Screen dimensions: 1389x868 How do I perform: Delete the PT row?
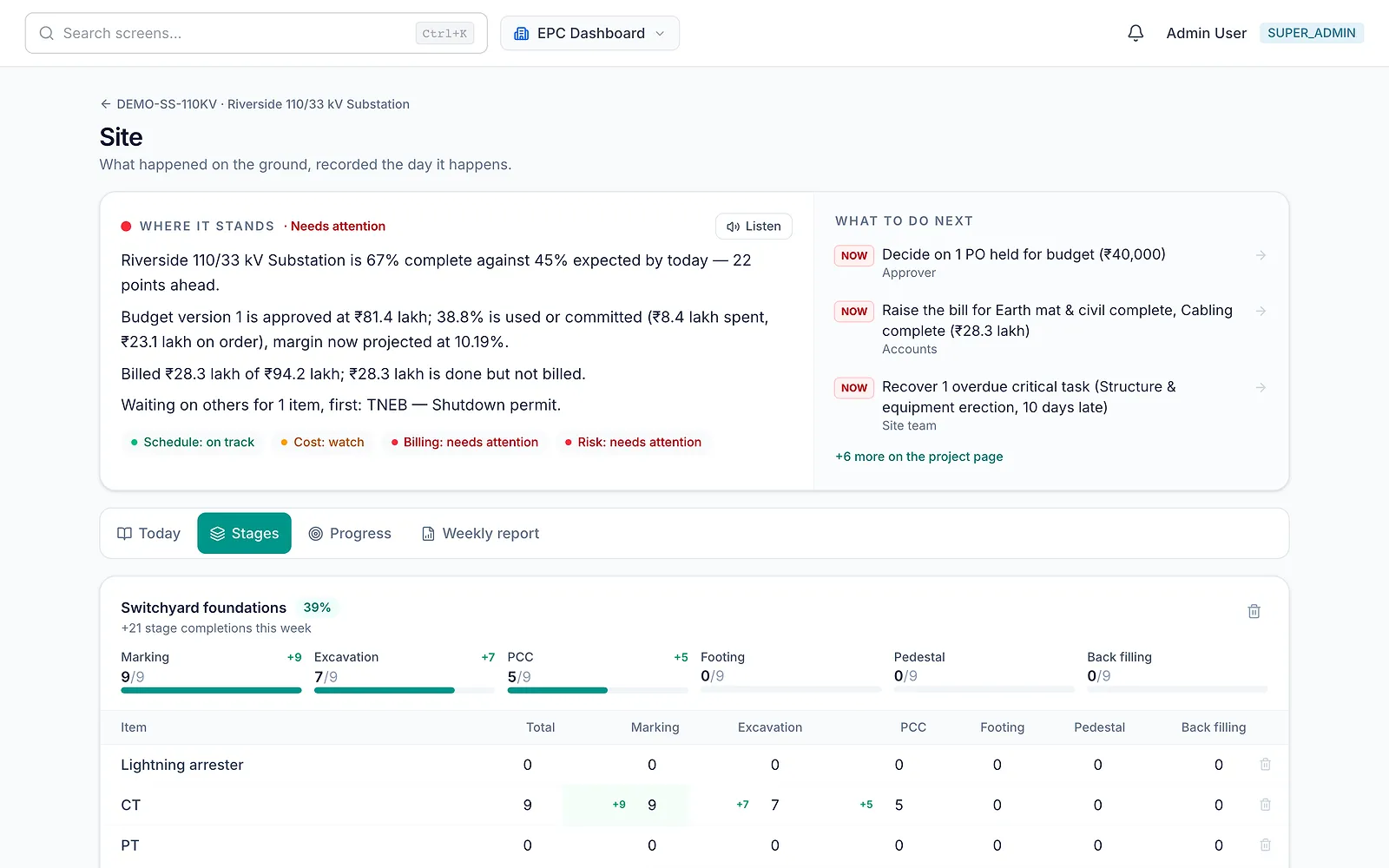(1265, 845)
